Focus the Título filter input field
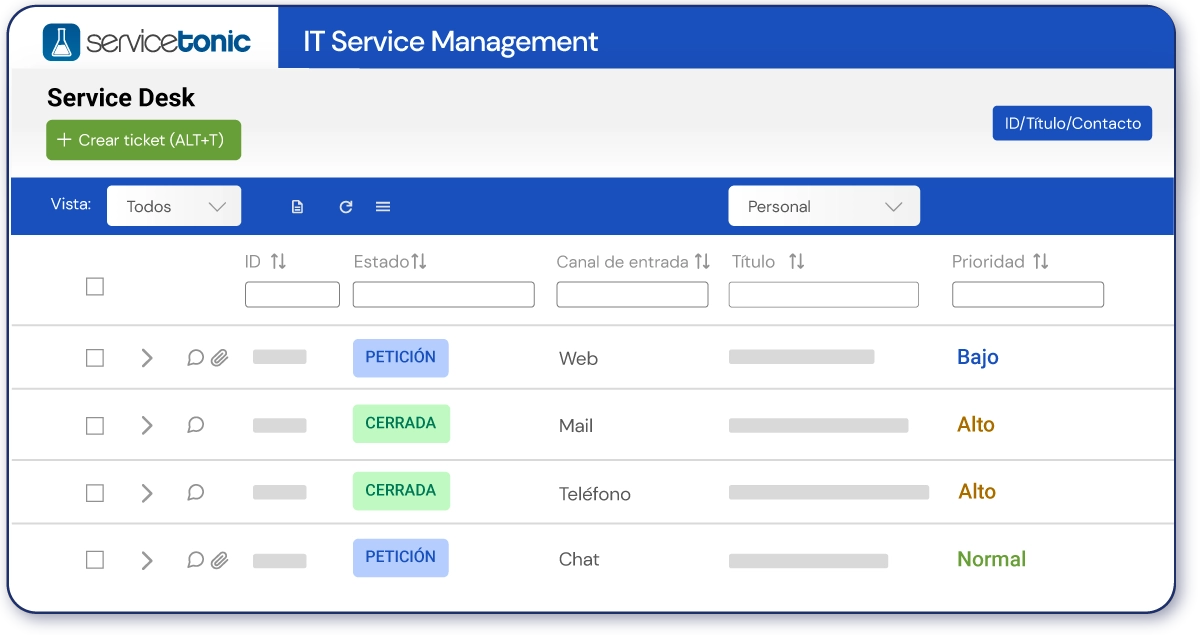The height and width of the screenshot is (635, 1200). tap(823, 294)
